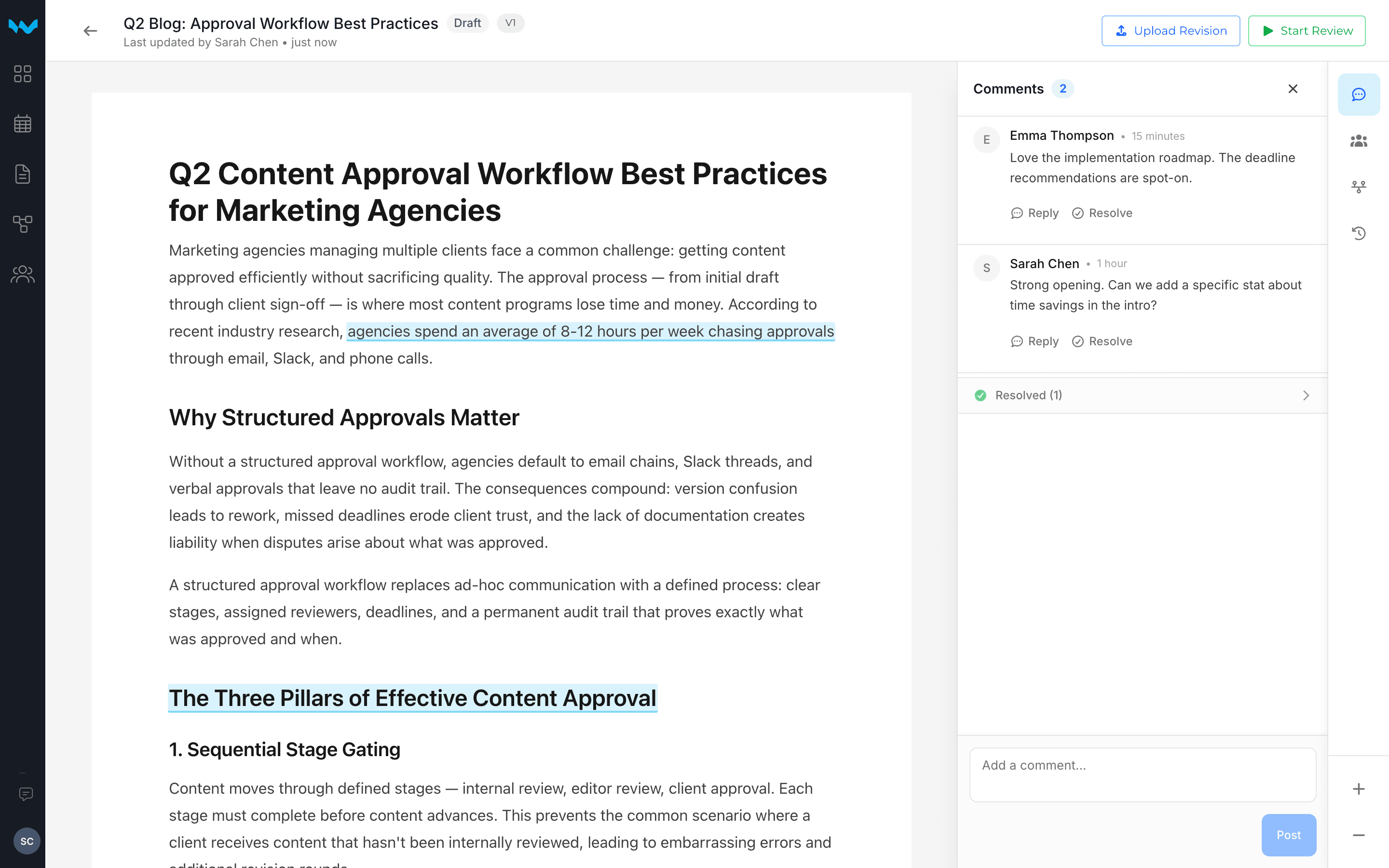
Task: Select the active Comments panel icon
Action: [x=1359, y=94]
